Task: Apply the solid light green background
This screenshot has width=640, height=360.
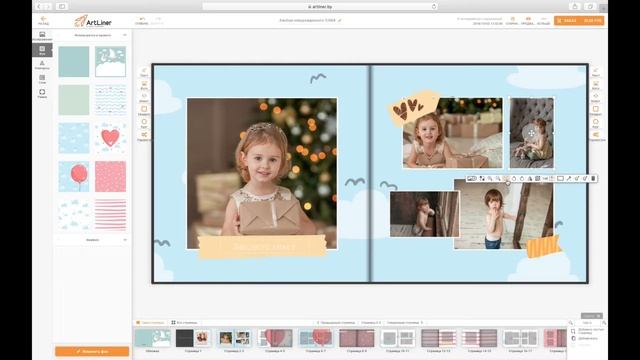Action: pyautogui.click(x=74, y=100)
